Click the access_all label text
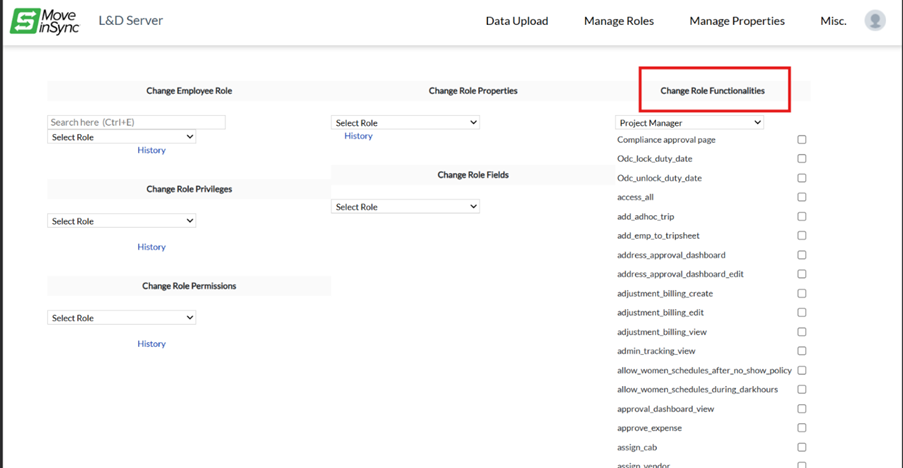This screenshot has height=468, width=903. coord(635,197)
